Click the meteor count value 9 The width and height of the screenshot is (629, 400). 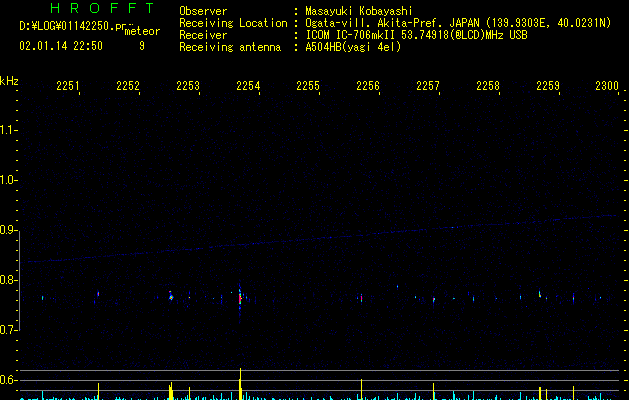click(142, 46)
